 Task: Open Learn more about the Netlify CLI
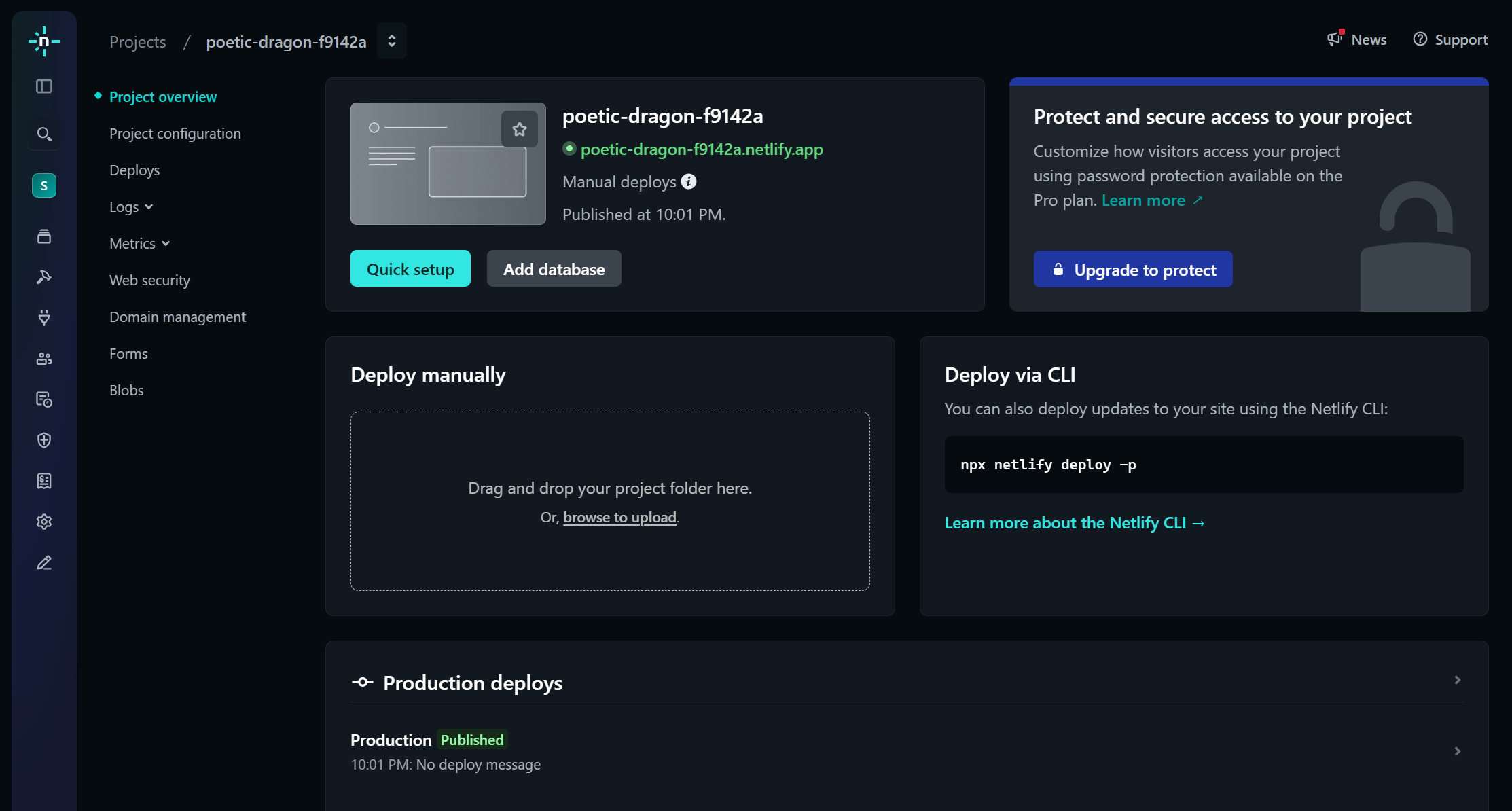pos(1075,522)
